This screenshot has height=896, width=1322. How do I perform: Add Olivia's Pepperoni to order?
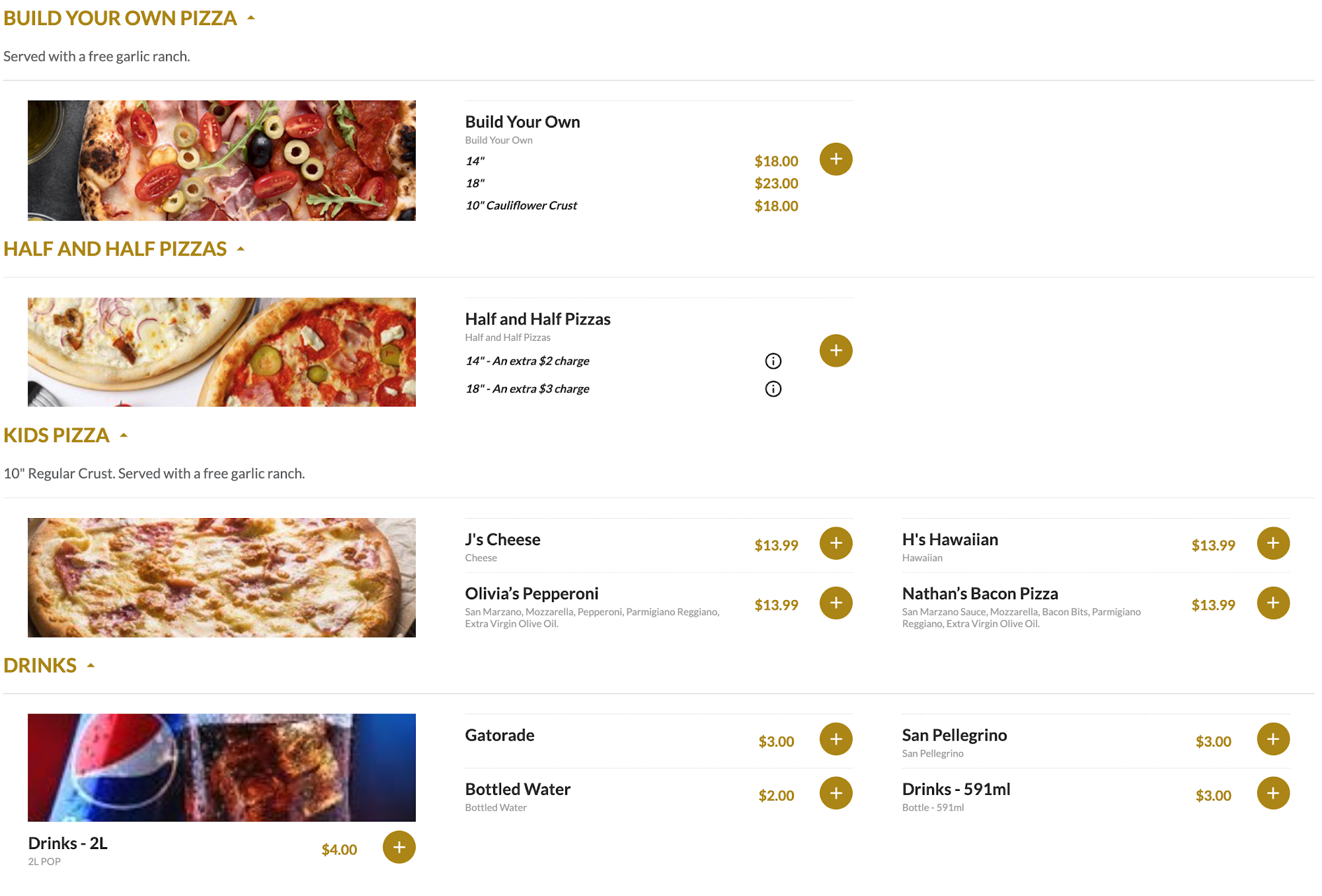click(x=836, y=603)
